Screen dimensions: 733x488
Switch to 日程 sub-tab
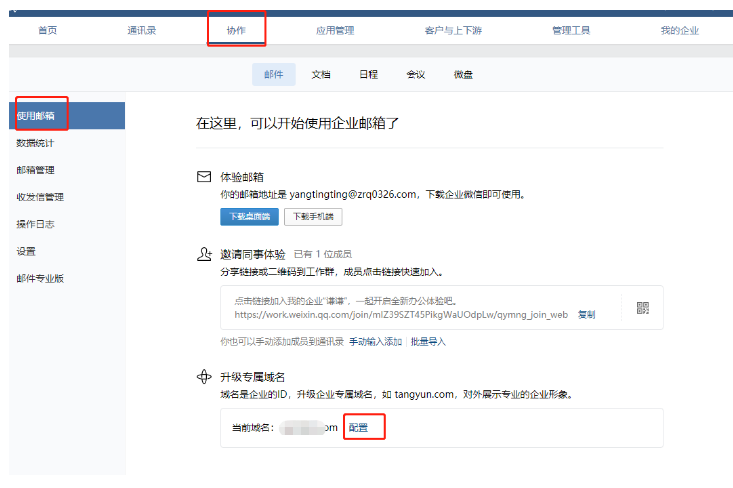click(x=368, y=74)
